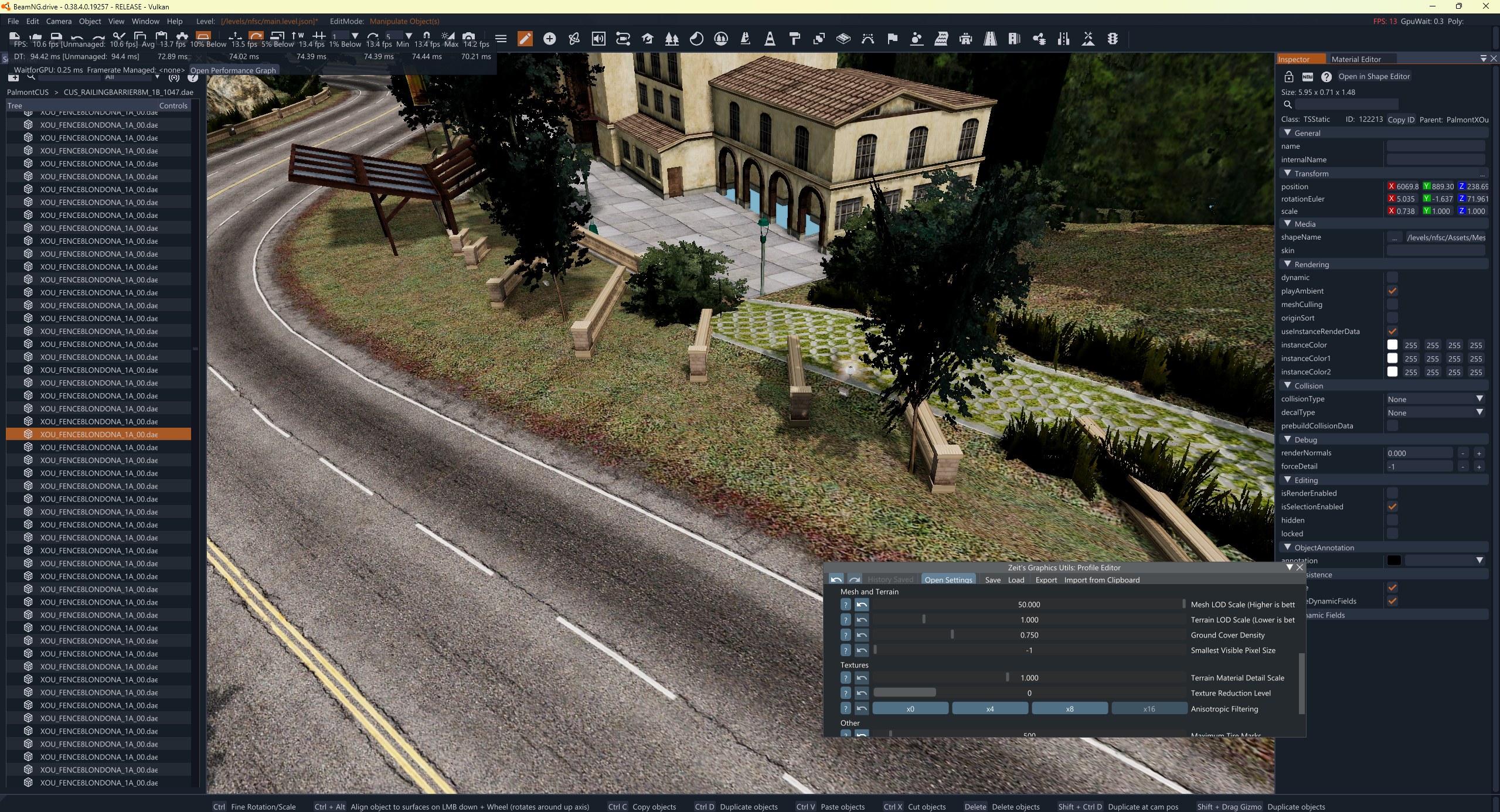Click the instanceColor white swatch
The height and width of the screenshot is (812, 1500).
(x=1392, y=345)
